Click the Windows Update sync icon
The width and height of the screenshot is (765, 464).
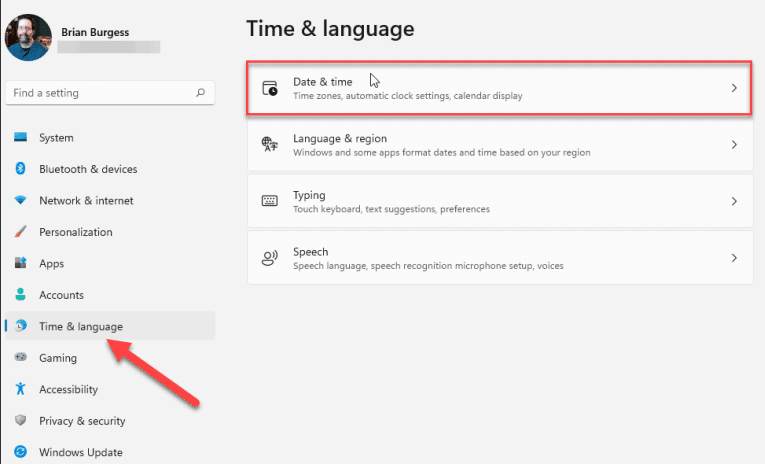[x=20, y=451]
